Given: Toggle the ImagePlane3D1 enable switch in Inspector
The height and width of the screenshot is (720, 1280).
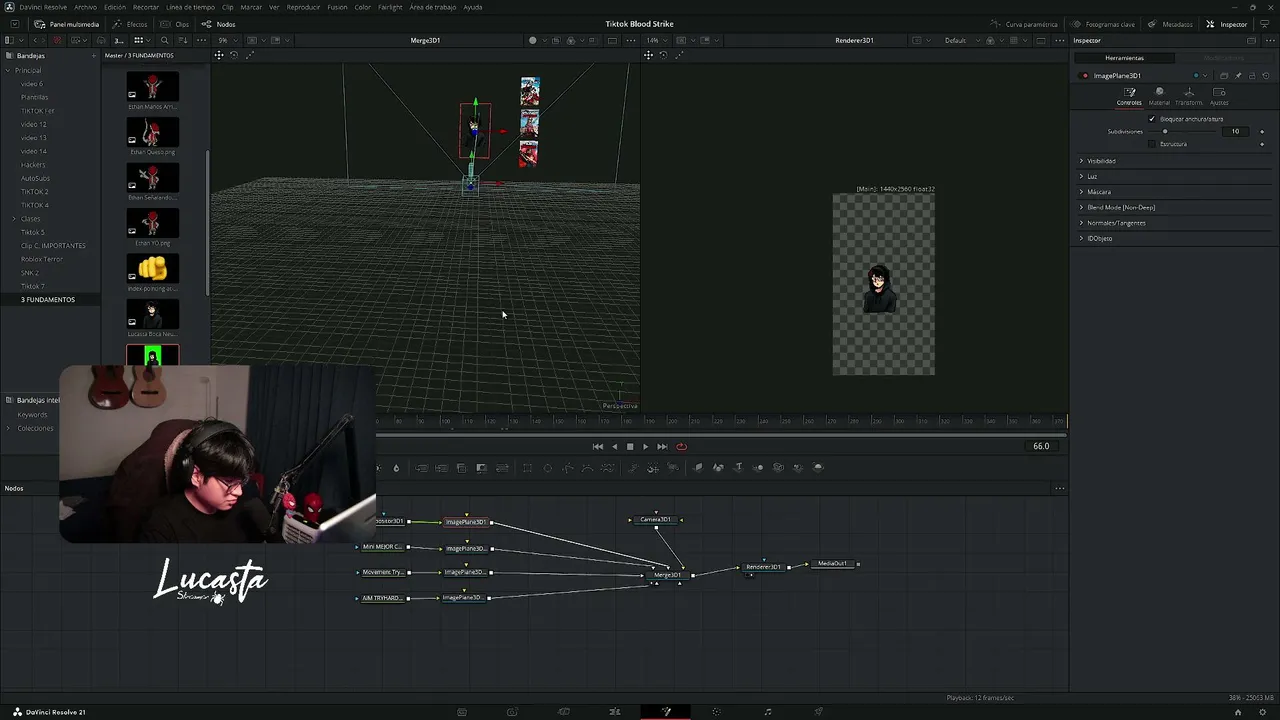Looking at the screenshot, I should 1085,76.
